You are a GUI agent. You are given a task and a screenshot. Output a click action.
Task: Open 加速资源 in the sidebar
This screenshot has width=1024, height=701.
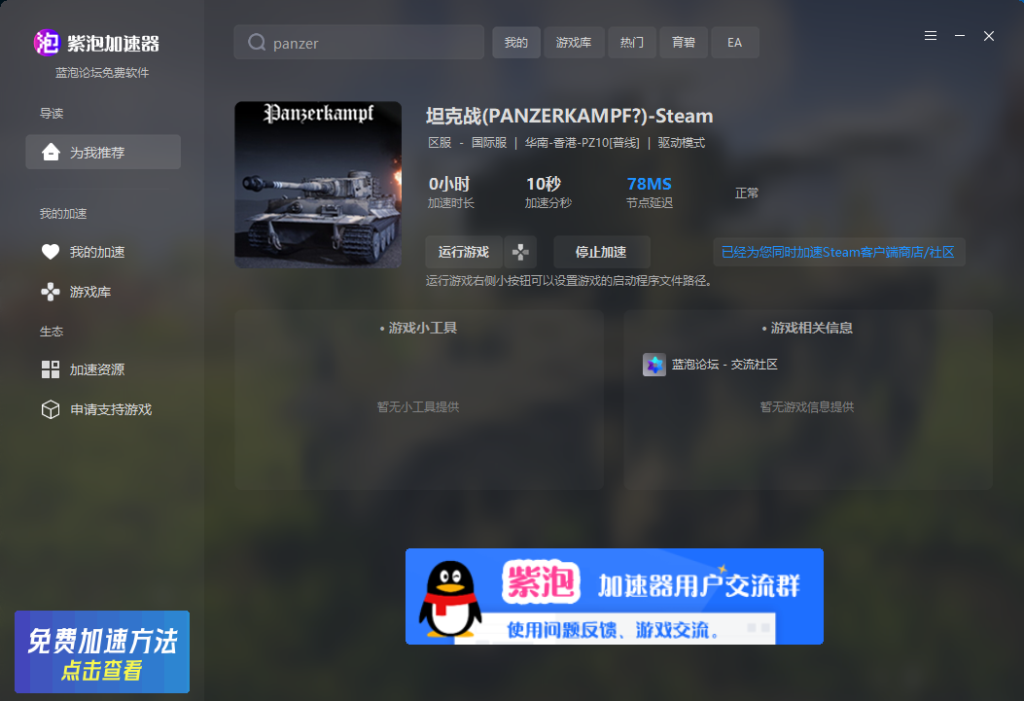(x=97, y=370)
